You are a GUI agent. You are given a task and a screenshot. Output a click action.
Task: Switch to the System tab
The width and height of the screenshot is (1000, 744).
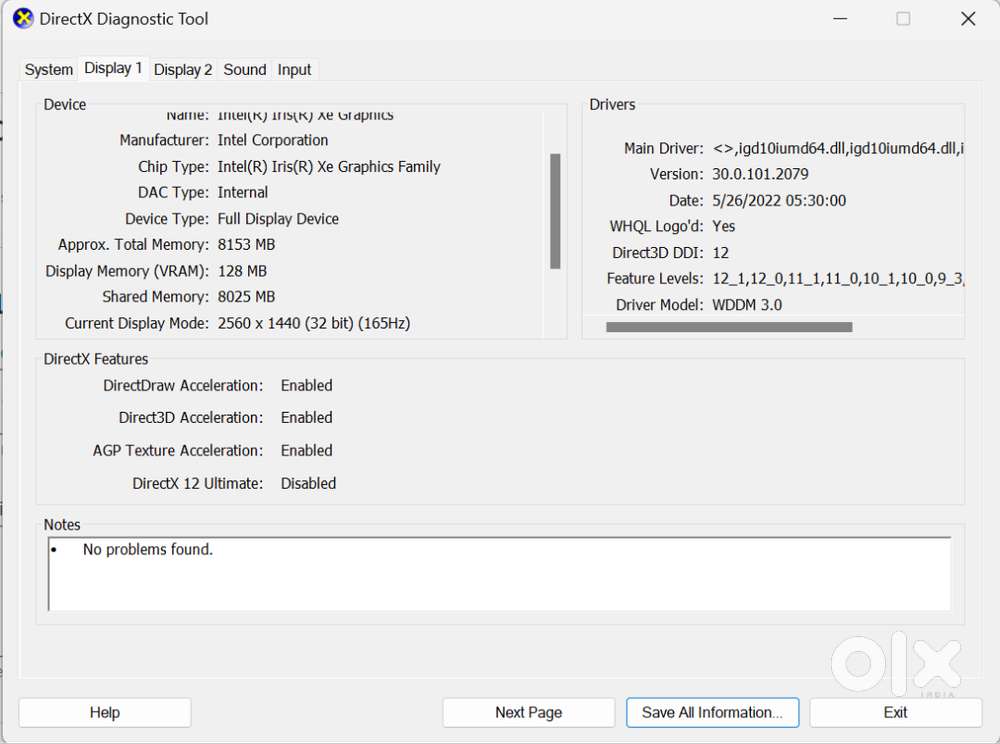click(x=48, y=70)
